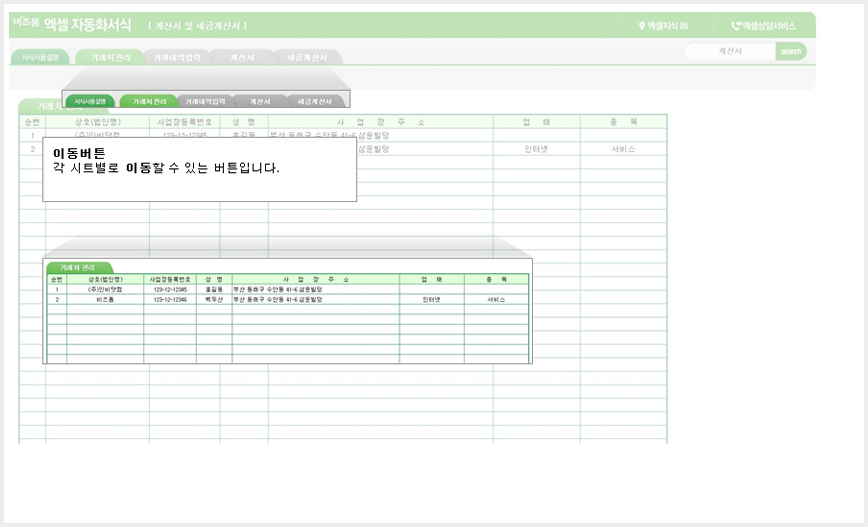The image size is (868, 527).
Task: Click the [계산서 및 세금계산서] subtitle text
Action: [x=197, y=26]
